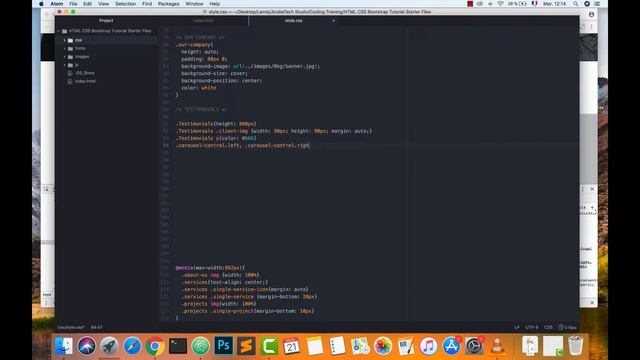Click the .our-company selector text
Viewport: 640px width, 360px height.
coord(193,44)
